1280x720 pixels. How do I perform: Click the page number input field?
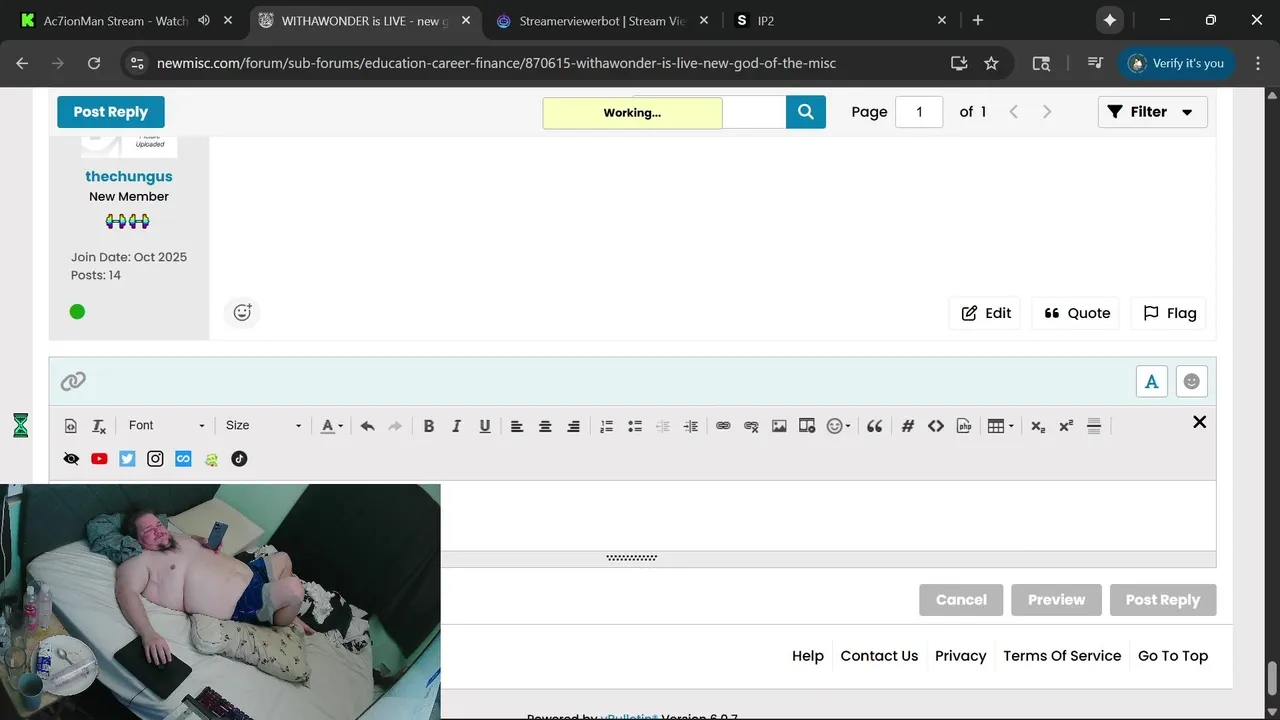point(919,112)
